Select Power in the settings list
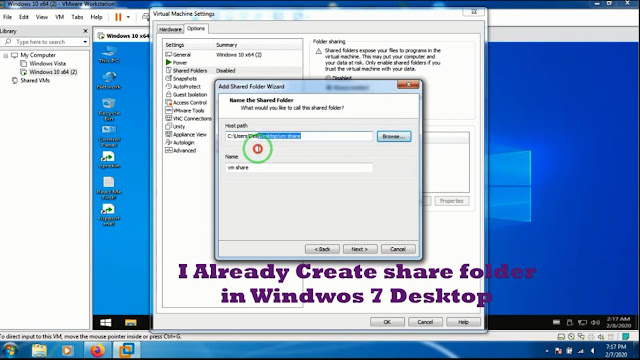 tap(180, 62)
